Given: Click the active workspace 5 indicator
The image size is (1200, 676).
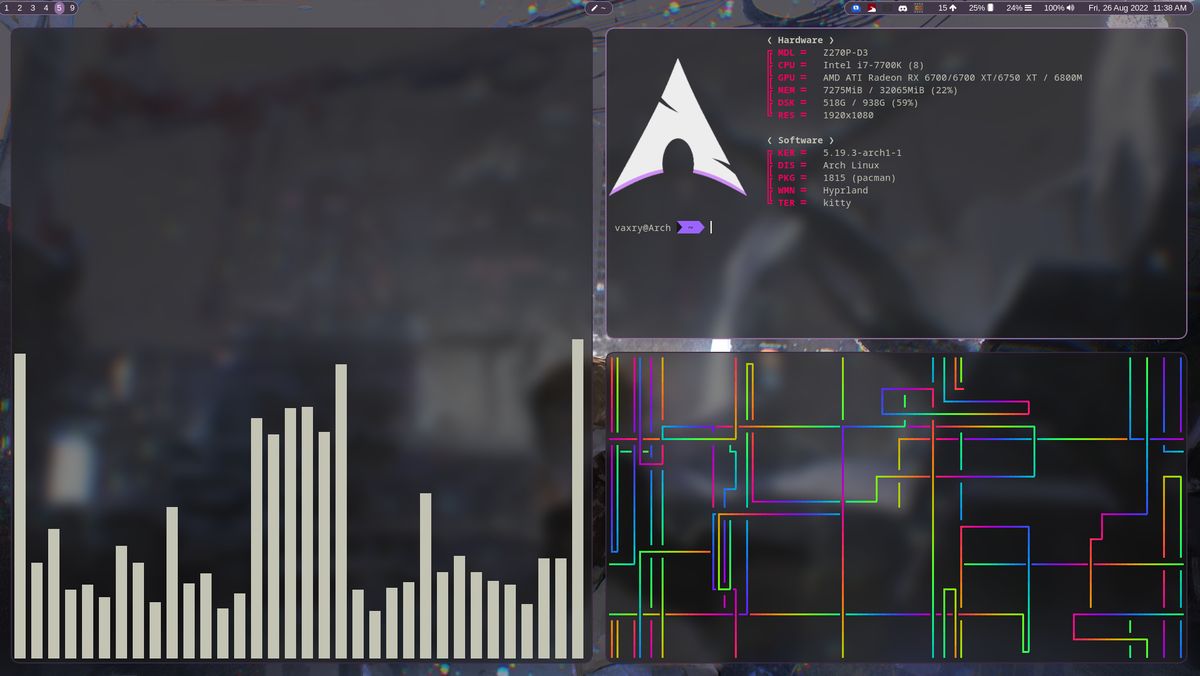Looking at the screenshot, I should click(x=59, y=7).
